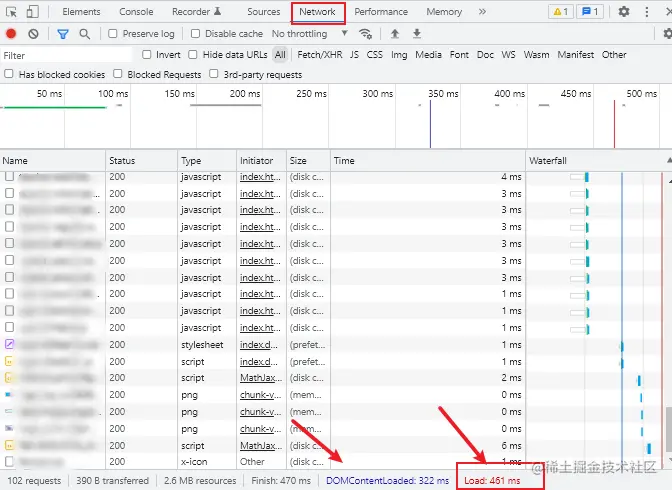Toggle the device toolbar icon
Image resolution: width=672 pixels, height=490 pixels.
pos(33,12)
